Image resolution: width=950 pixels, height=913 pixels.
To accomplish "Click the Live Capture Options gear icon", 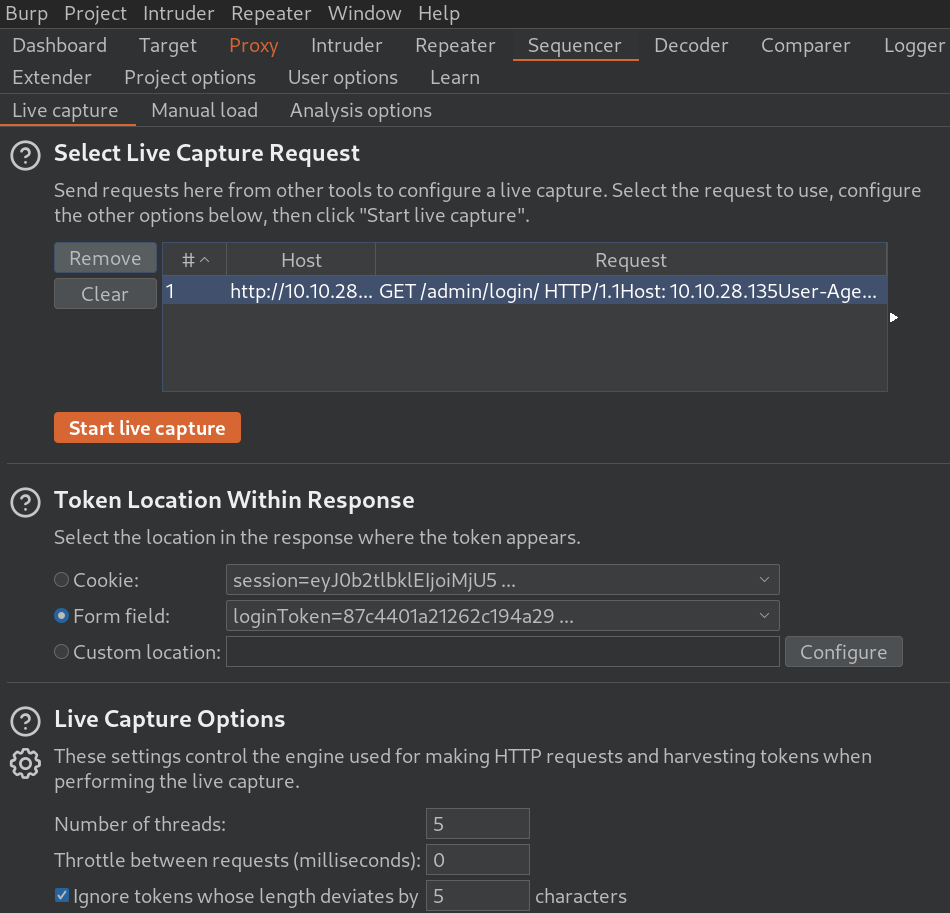I will (x=25, y=763).
